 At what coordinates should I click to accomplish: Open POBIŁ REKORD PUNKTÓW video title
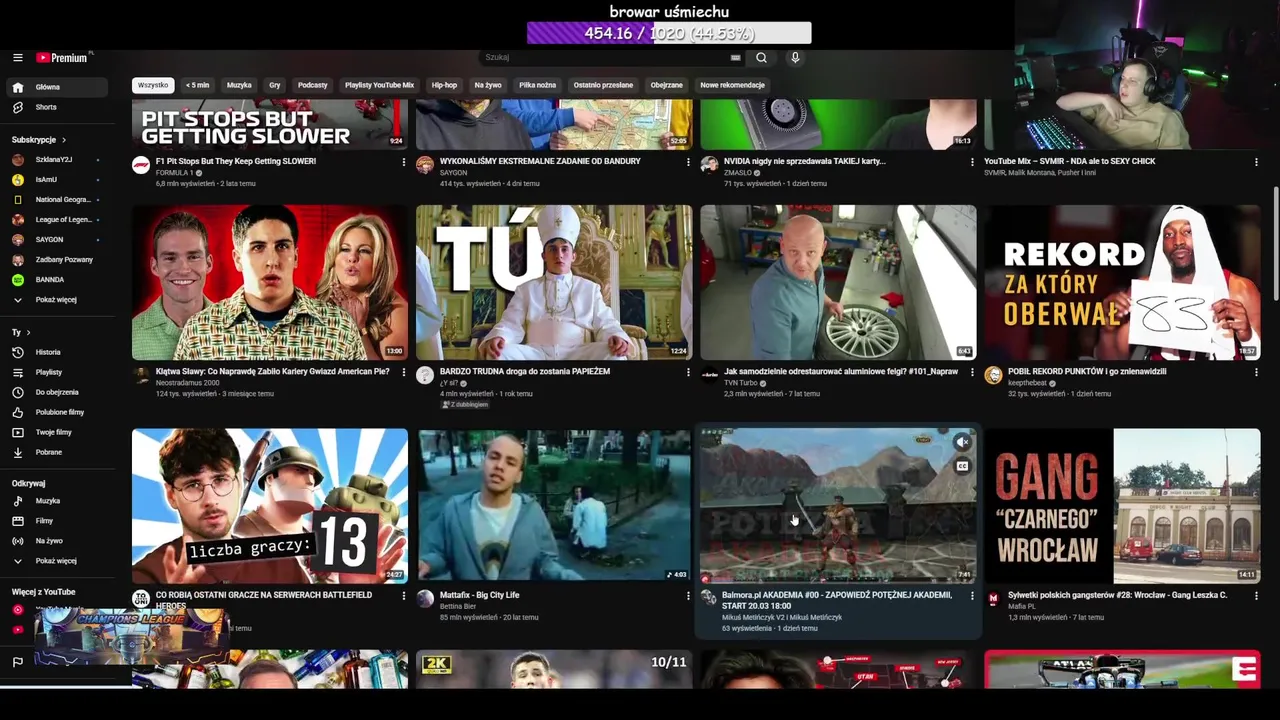[1087, 371]
